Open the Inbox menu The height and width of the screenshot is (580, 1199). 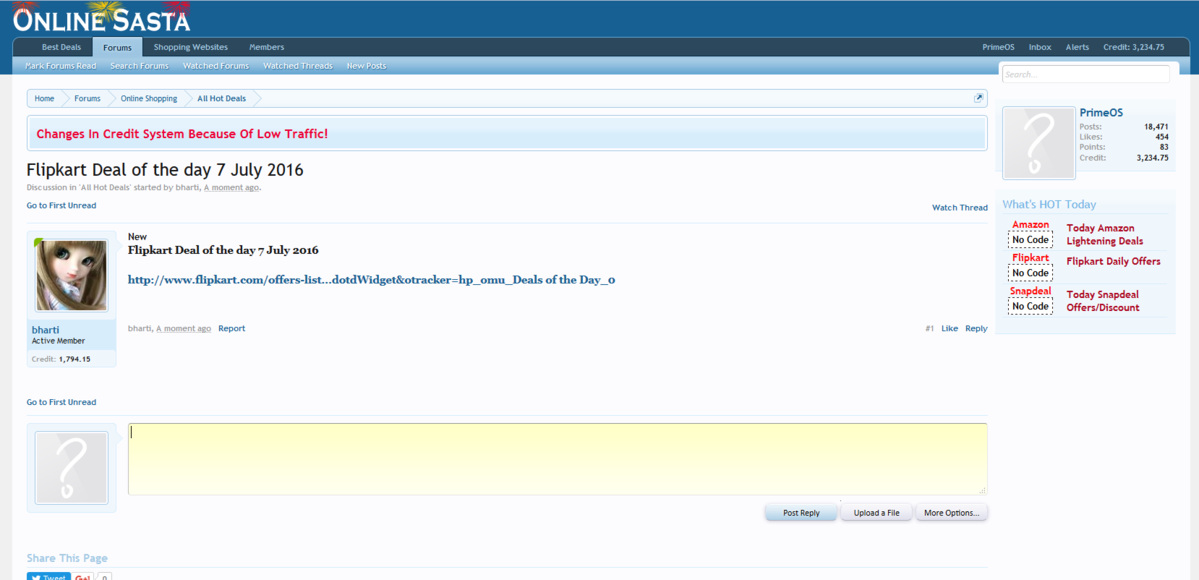coord(1040,47)
